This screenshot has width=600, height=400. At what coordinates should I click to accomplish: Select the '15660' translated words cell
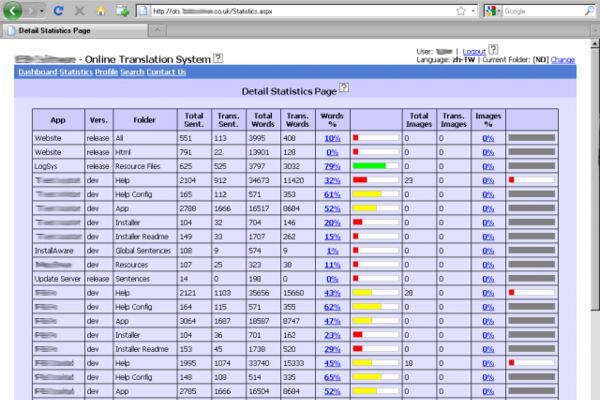(298, 293)
